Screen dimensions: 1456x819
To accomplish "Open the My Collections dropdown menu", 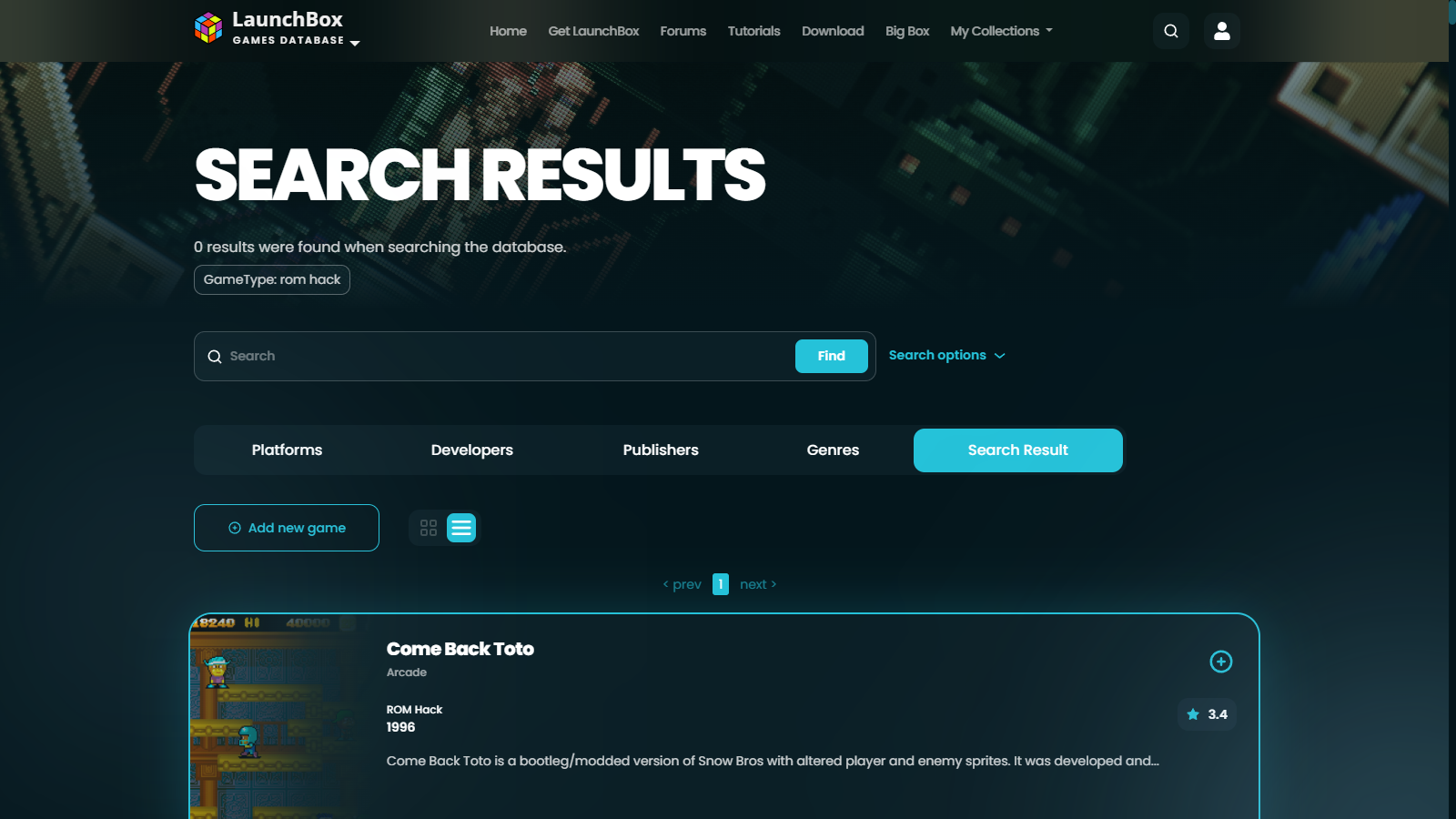I will click(x=1001, y=31).
